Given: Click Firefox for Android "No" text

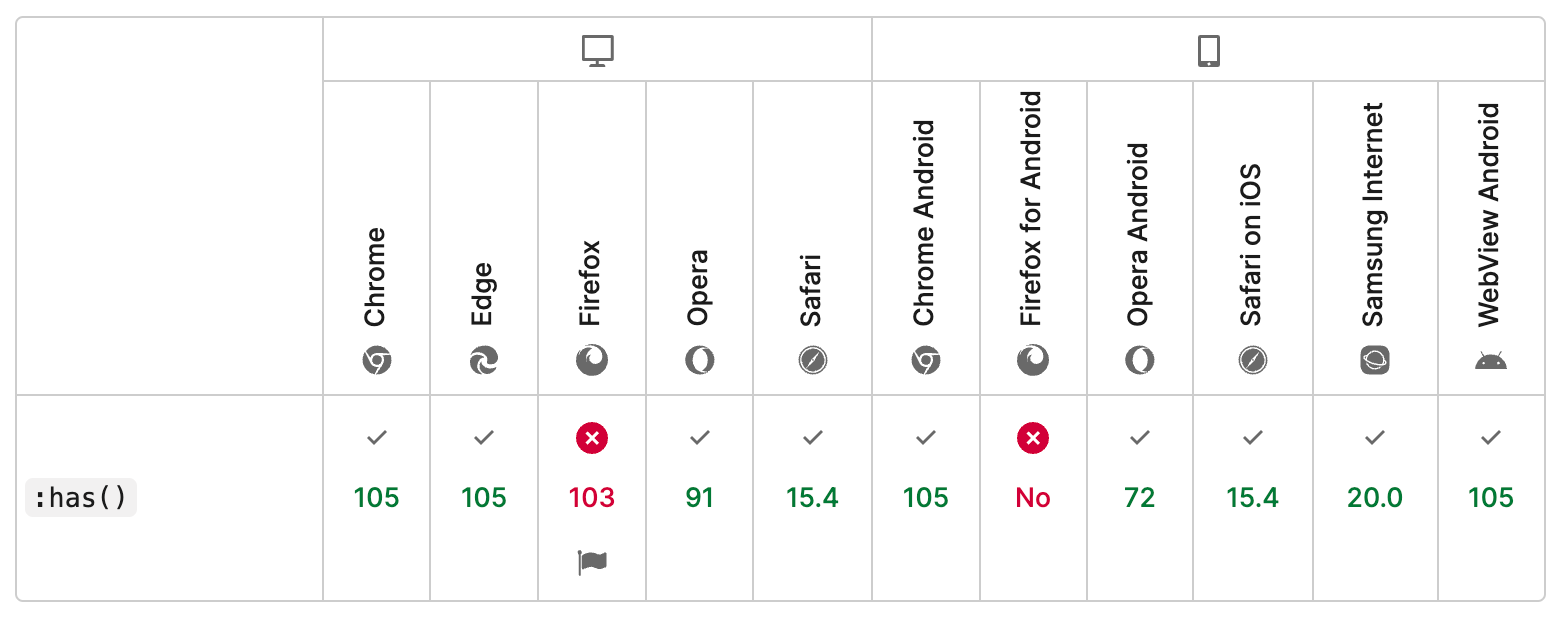Looking at the screenshot, I should click(1033, 497).
